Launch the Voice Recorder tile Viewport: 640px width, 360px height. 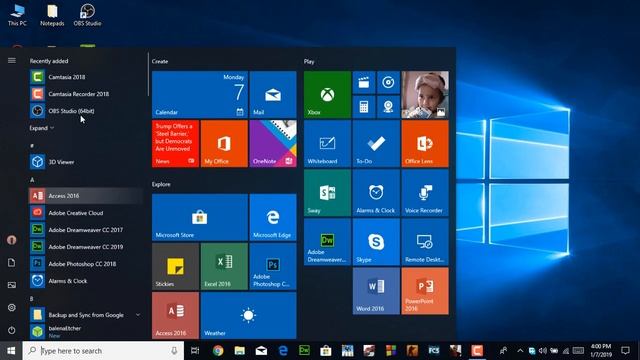coord(425,193)
